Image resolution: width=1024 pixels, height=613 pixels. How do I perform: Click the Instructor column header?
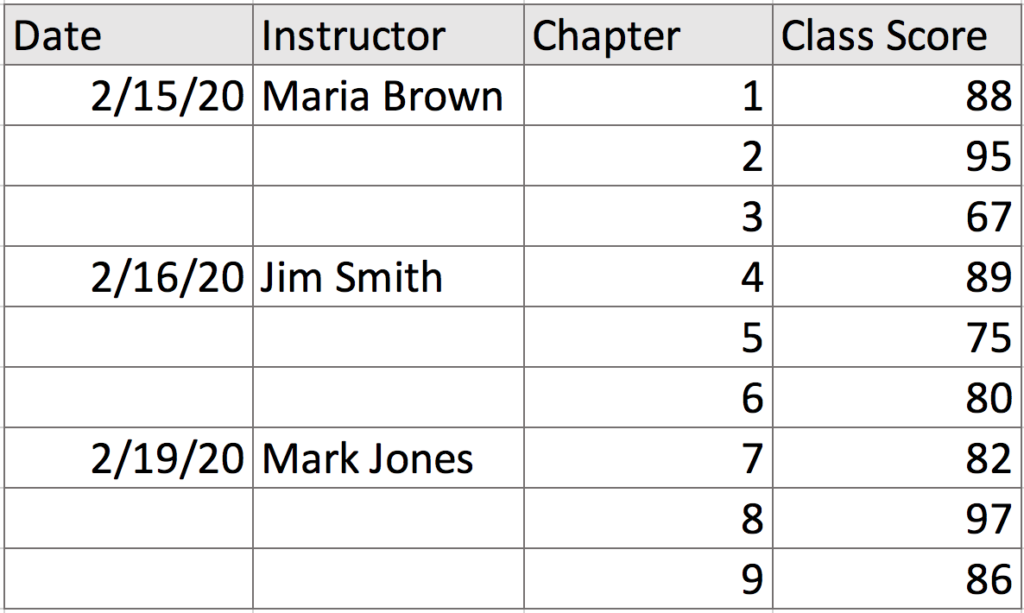[x=388, y=37]
